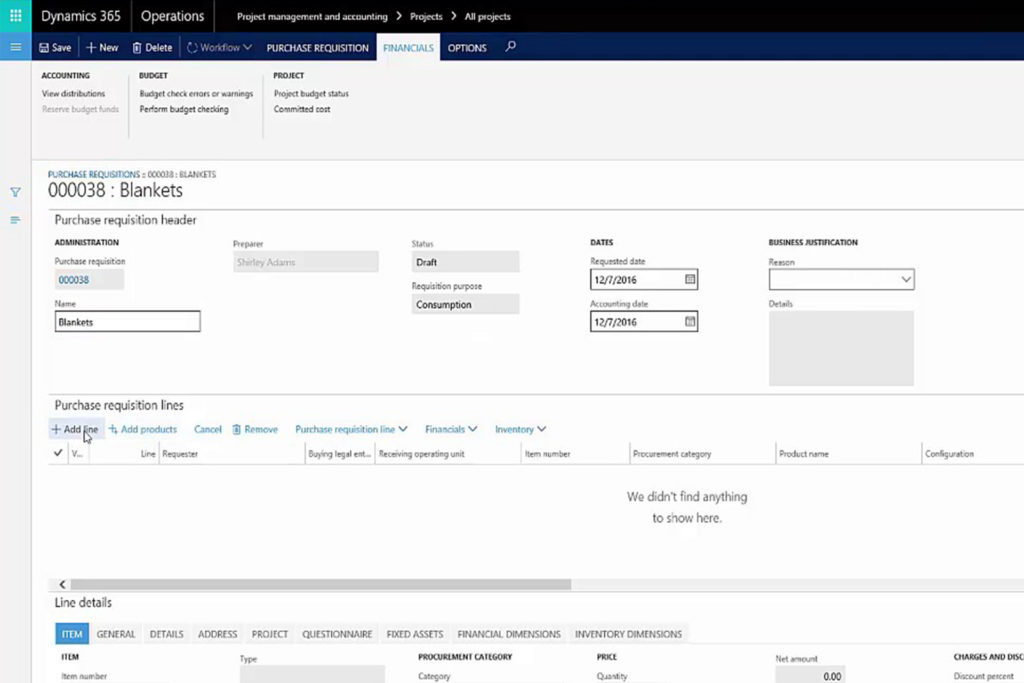
Task: Click the search magnifier icon in action bar
Action: coord(510,46)
